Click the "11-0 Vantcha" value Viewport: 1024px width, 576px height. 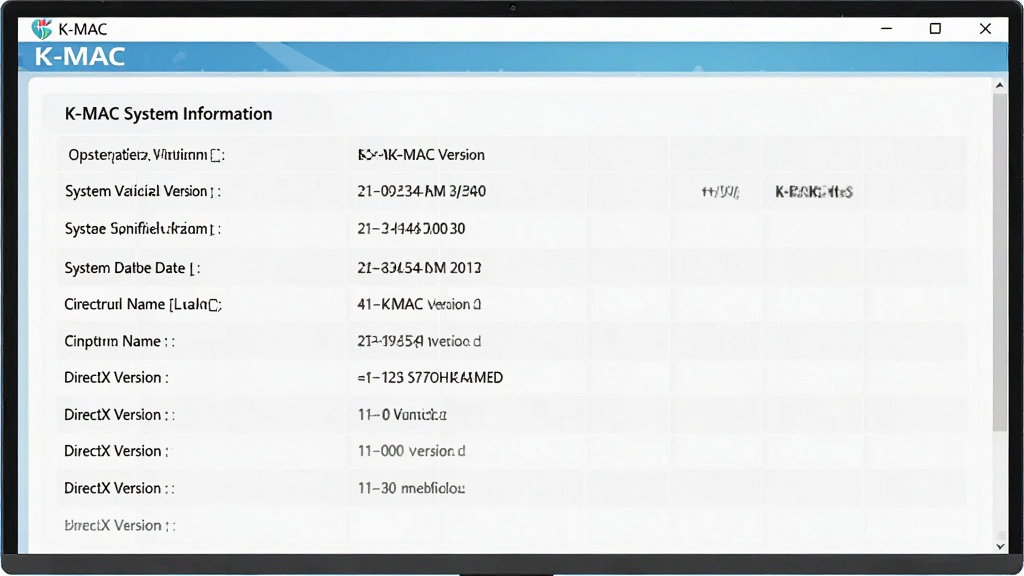402,415
